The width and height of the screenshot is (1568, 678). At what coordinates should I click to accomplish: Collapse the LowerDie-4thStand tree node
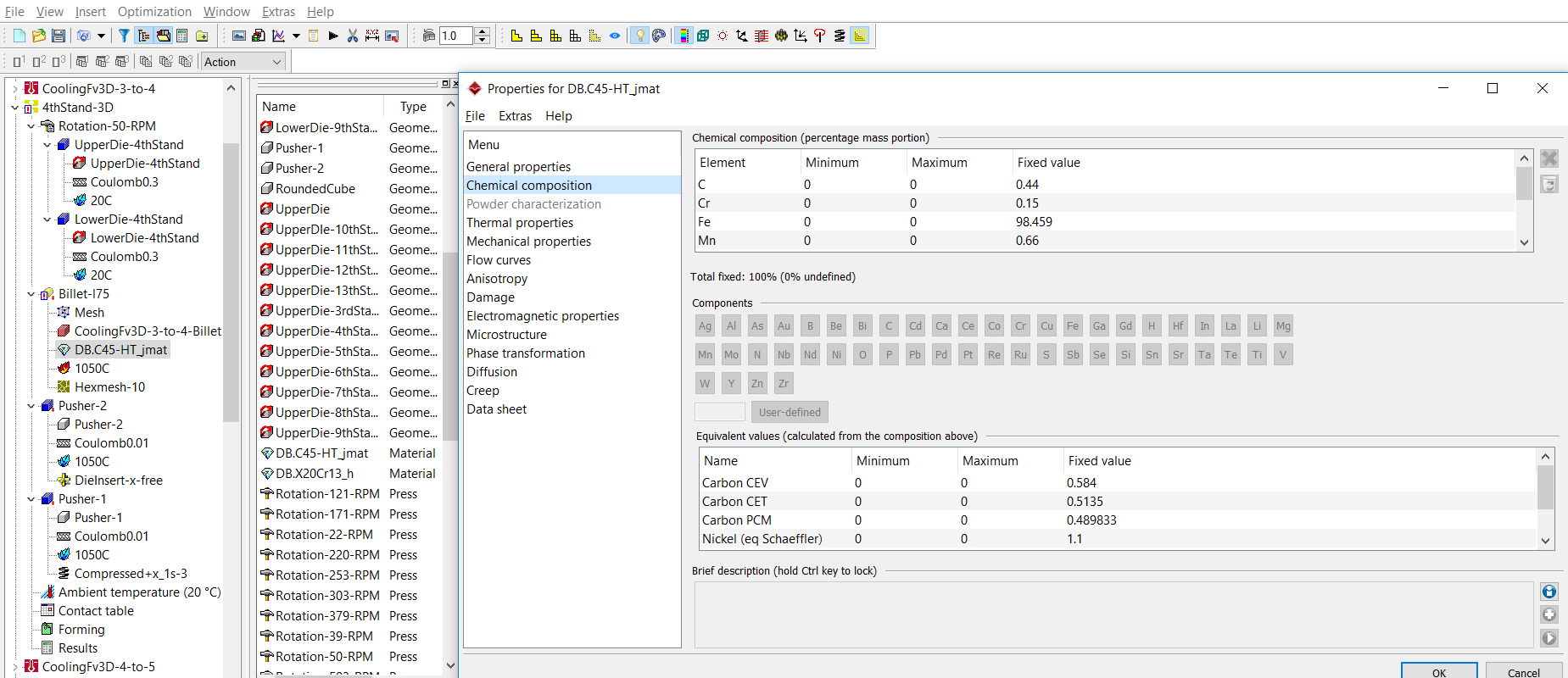(47, 220)
